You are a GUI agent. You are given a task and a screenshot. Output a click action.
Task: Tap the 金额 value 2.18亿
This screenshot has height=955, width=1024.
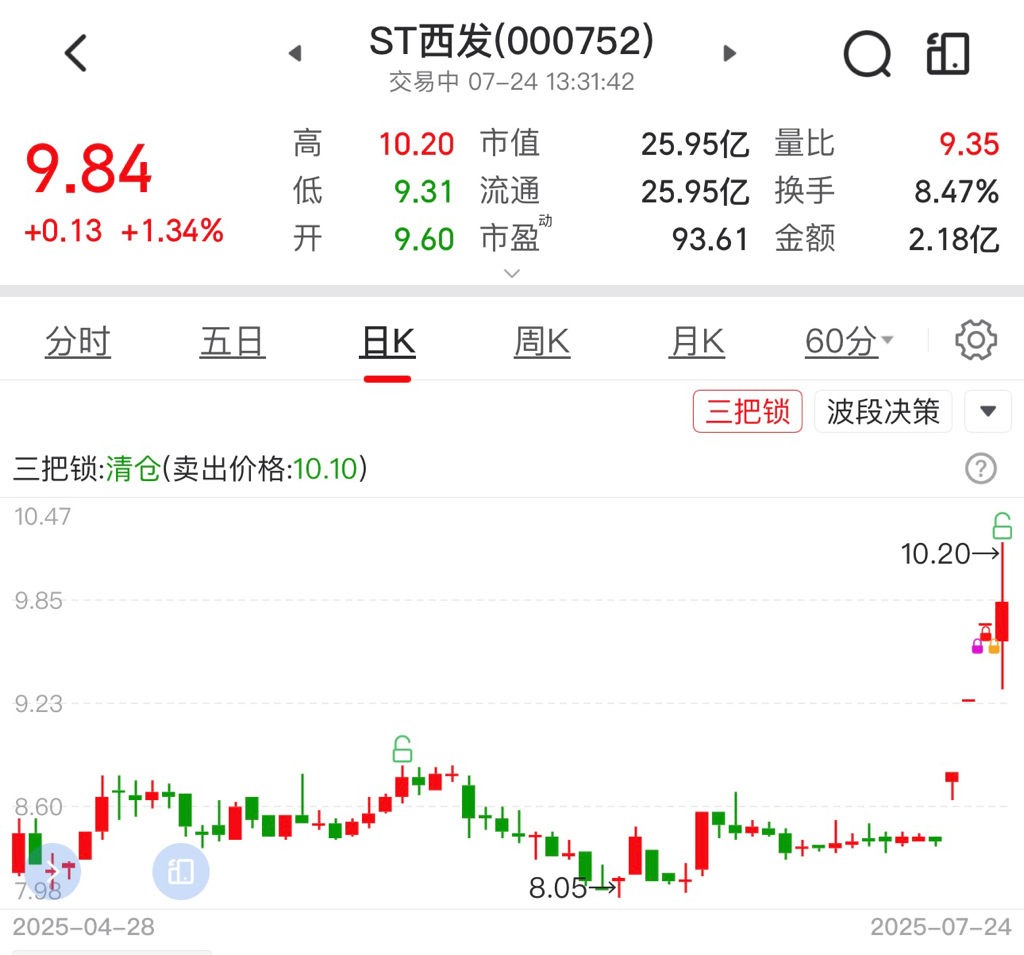(x=954, y=239)
